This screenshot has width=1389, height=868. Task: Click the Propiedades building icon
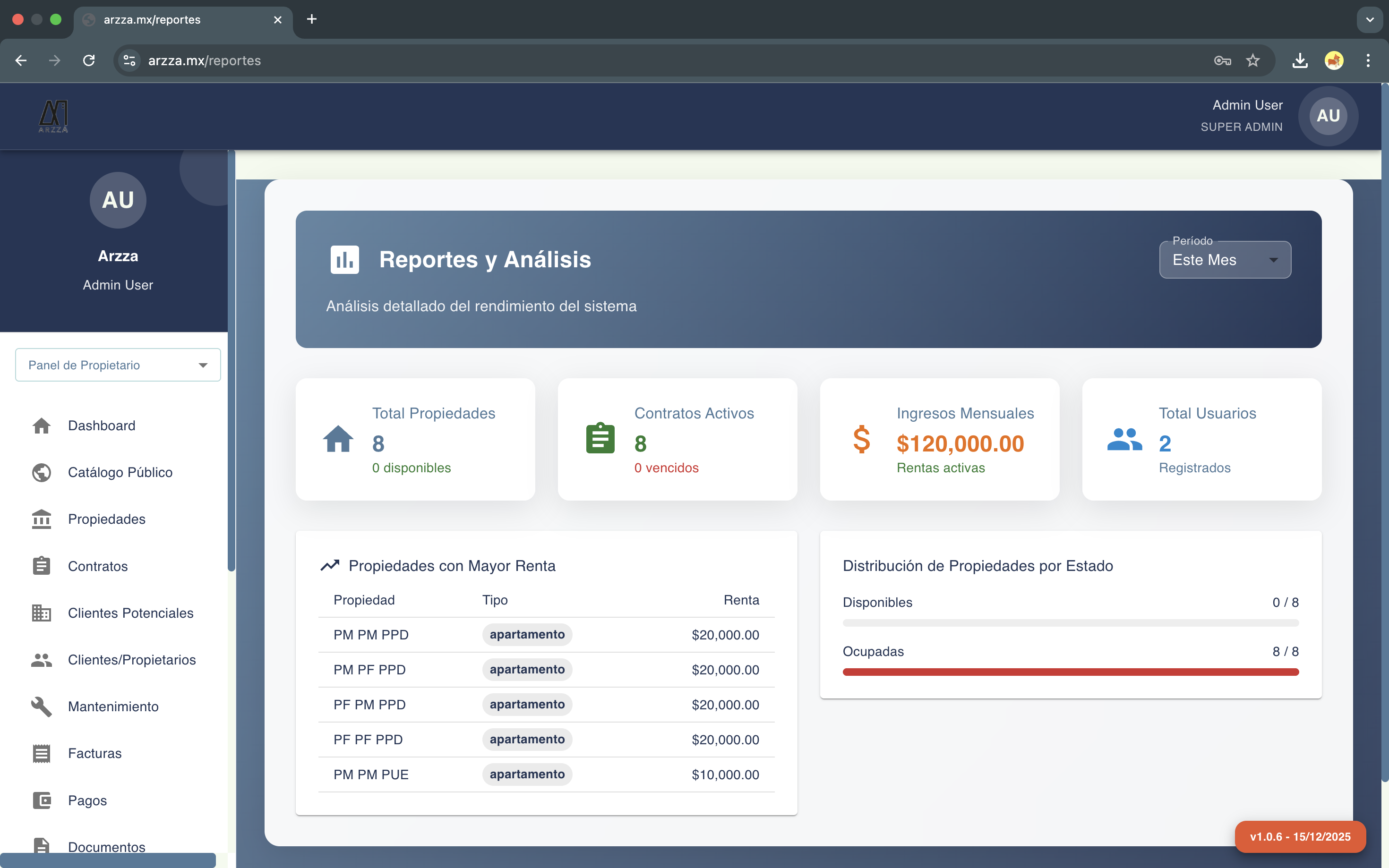(42, 519)
